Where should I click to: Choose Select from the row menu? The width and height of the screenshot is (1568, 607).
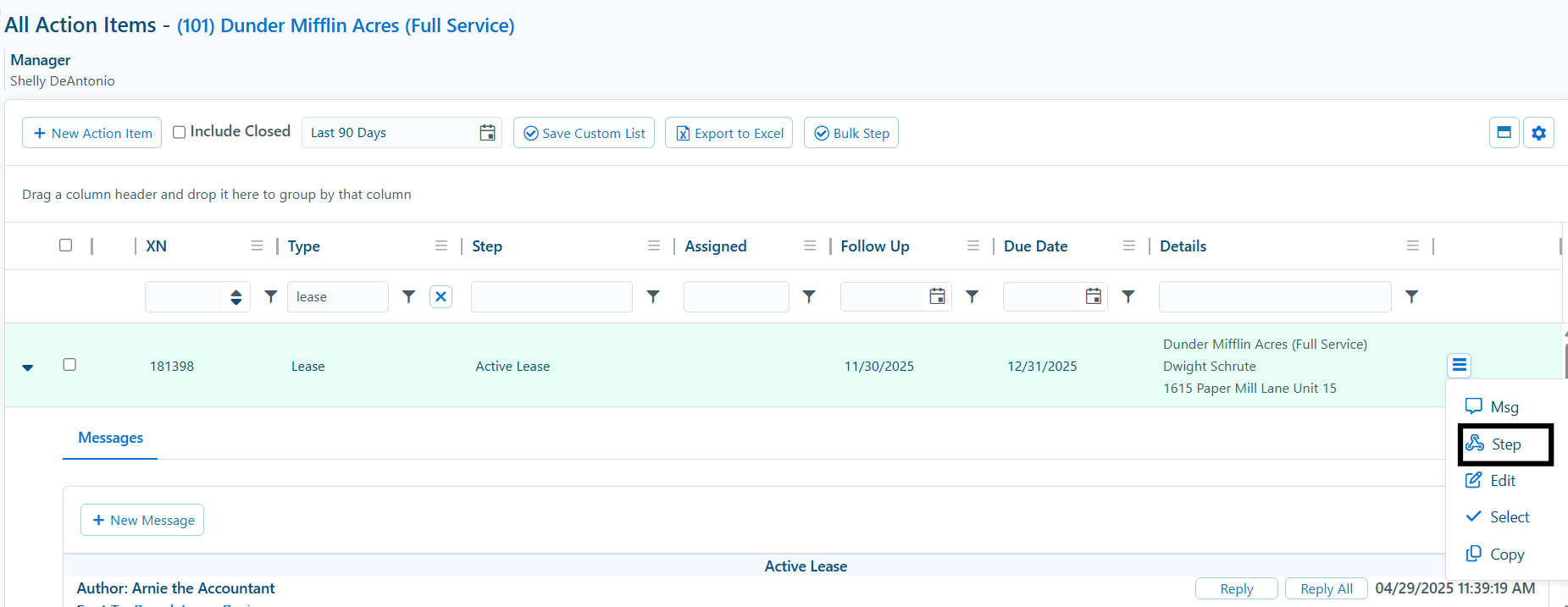click(1498, 517)
